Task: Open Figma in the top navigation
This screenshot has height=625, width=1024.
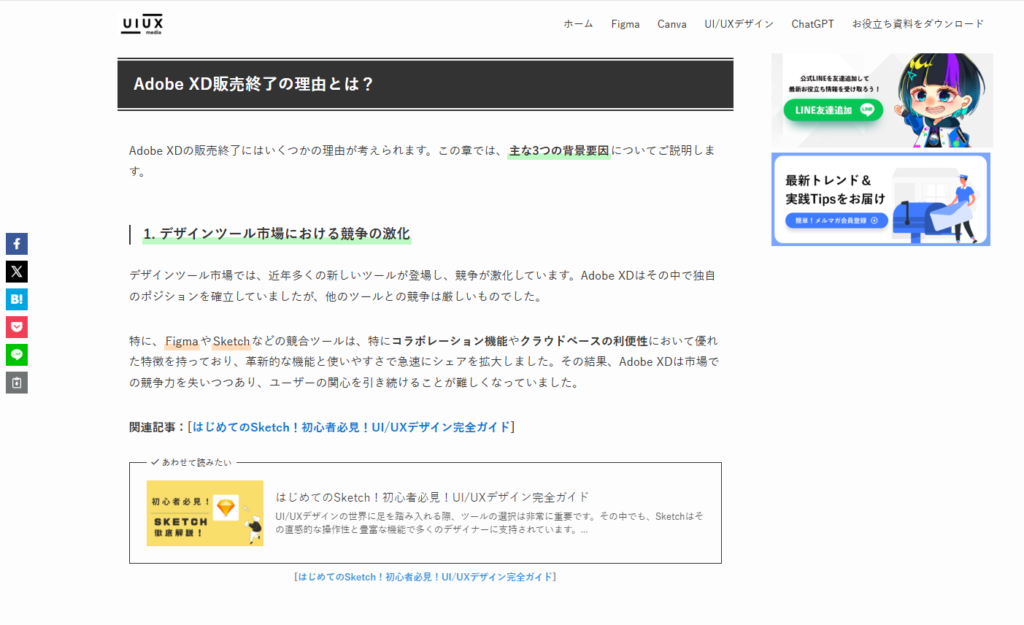Action: [x=625, y=24]
